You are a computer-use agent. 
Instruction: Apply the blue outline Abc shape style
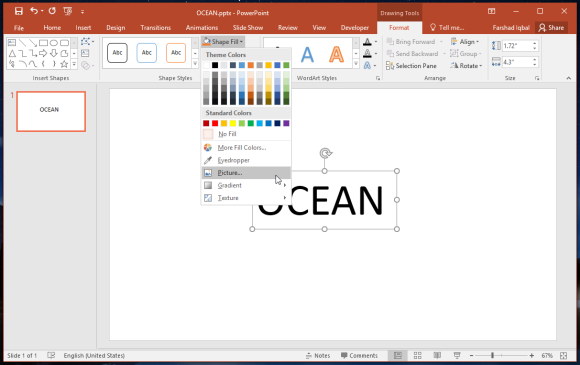click(146, 53)
